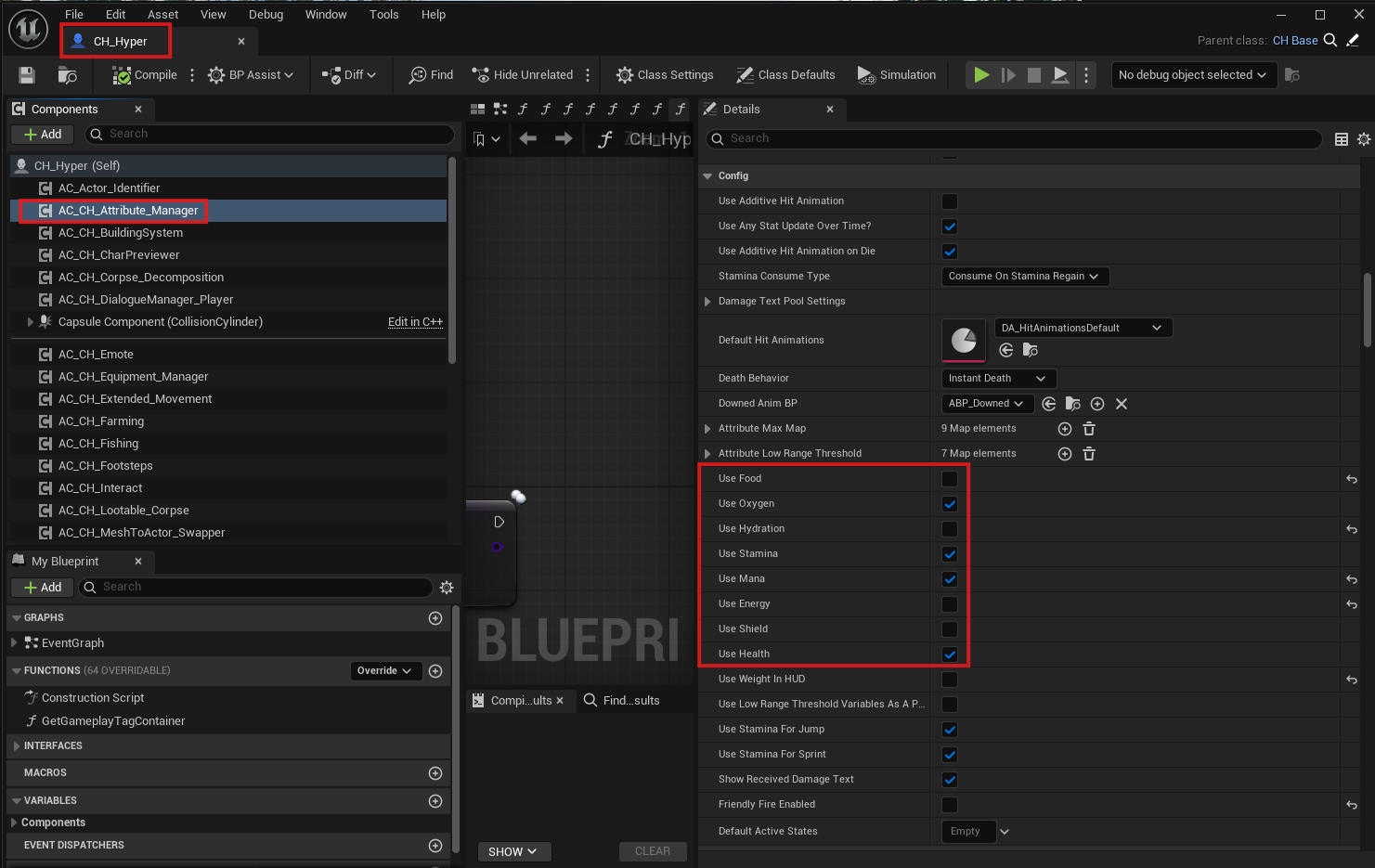Image resolution: width=1375 pixels, height=868 pixels.
Task: Switch to the Find Results tab
Action: 622,701
